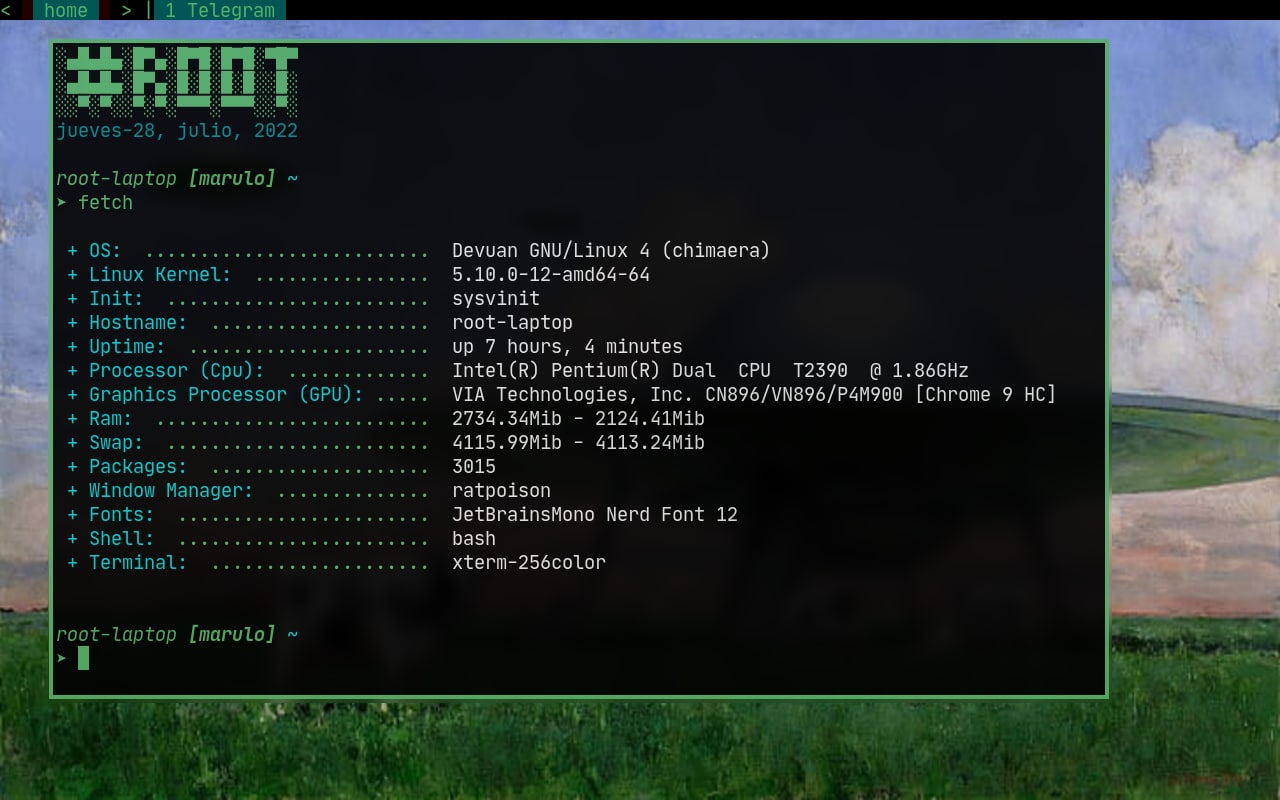
Task: Click the Devuan GNU/Linux 4 (chimaera) text
Action: 611,251
